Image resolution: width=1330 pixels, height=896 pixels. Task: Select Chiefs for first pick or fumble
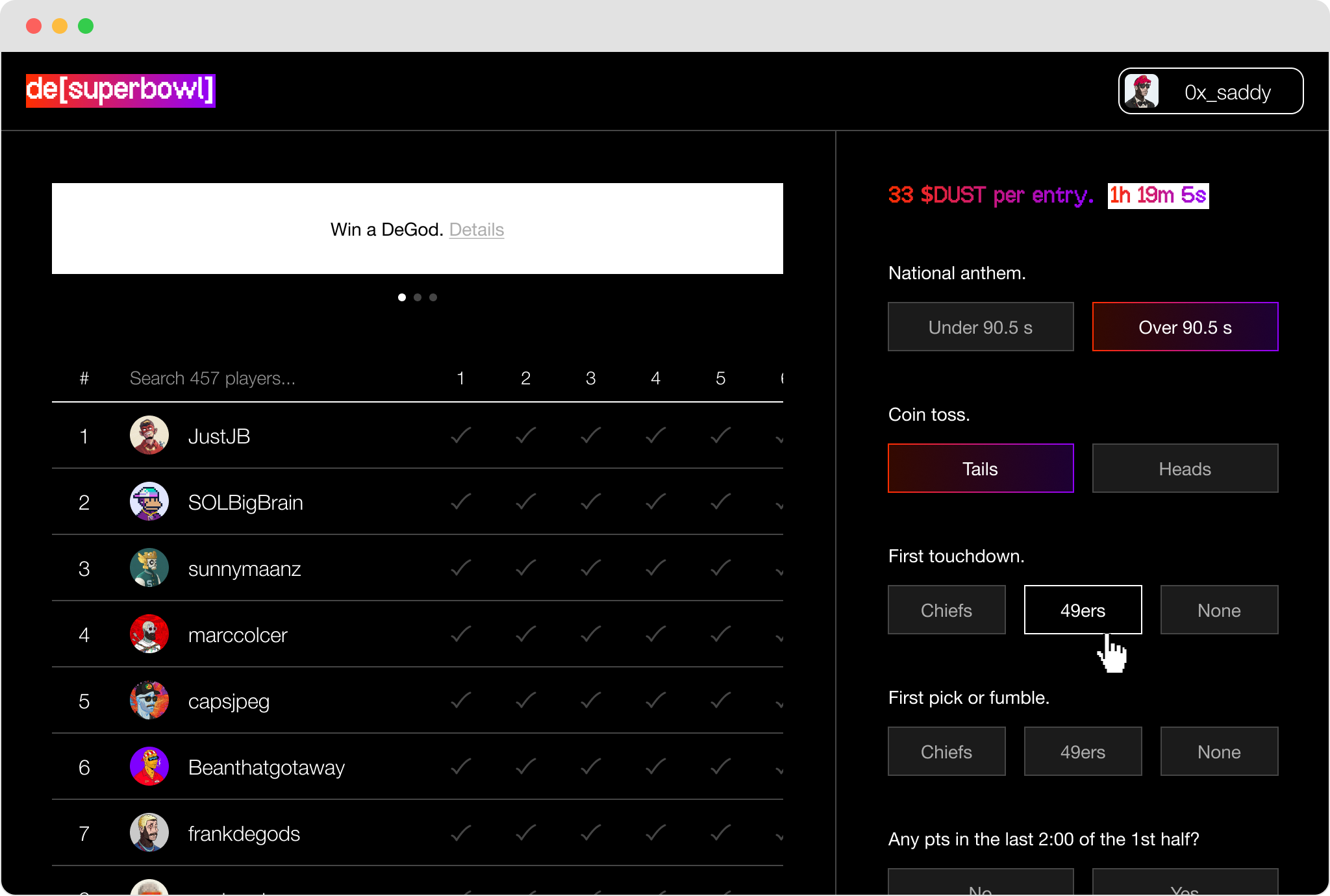click(x=947, y=751)
